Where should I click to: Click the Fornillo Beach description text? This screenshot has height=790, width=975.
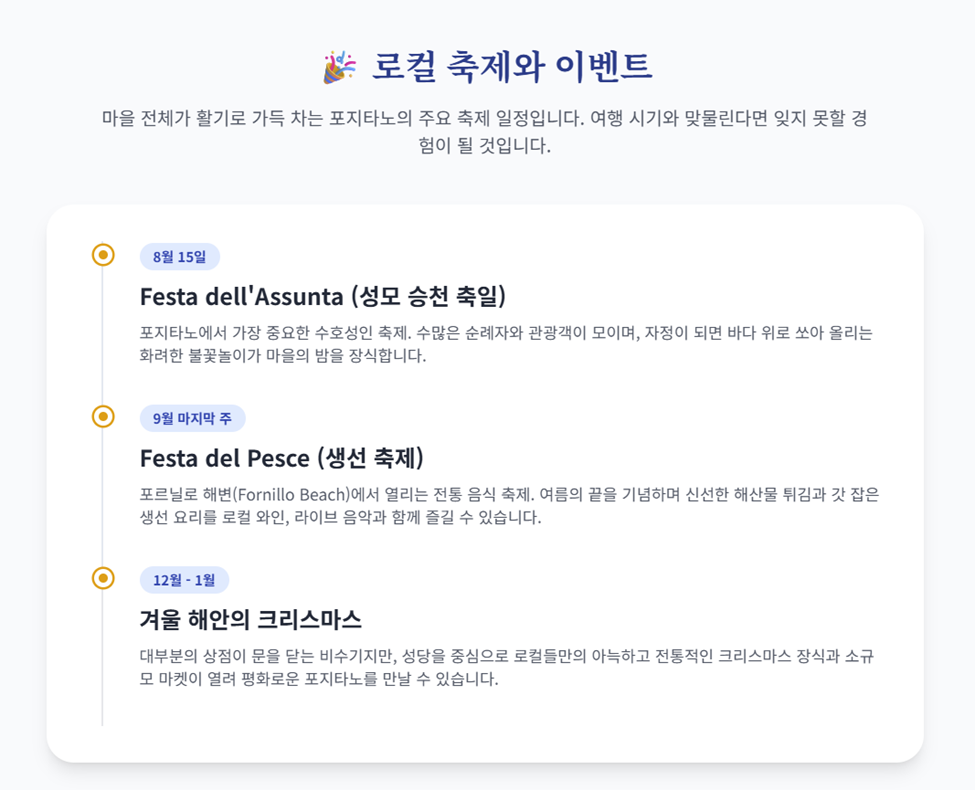point(509,506)
